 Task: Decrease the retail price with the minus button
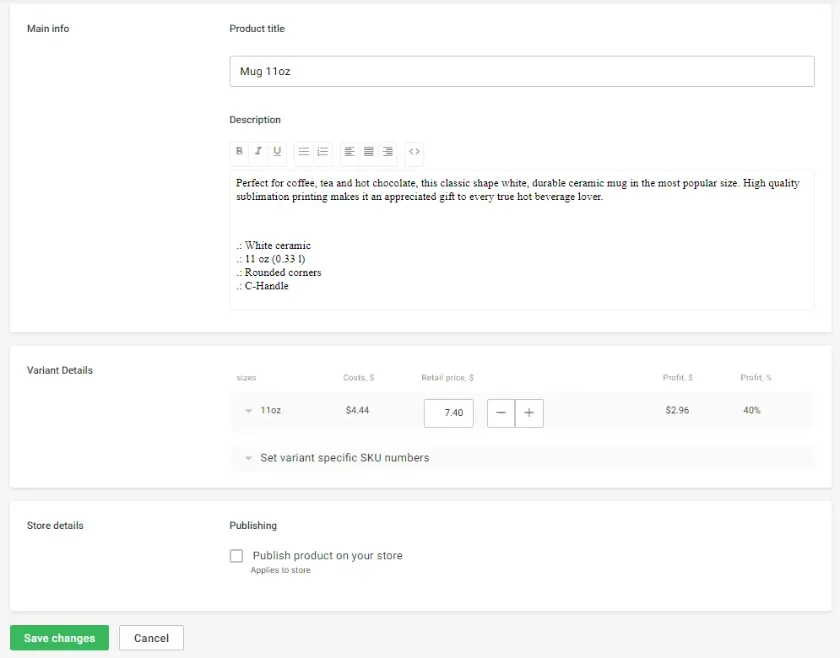(501, 413)
